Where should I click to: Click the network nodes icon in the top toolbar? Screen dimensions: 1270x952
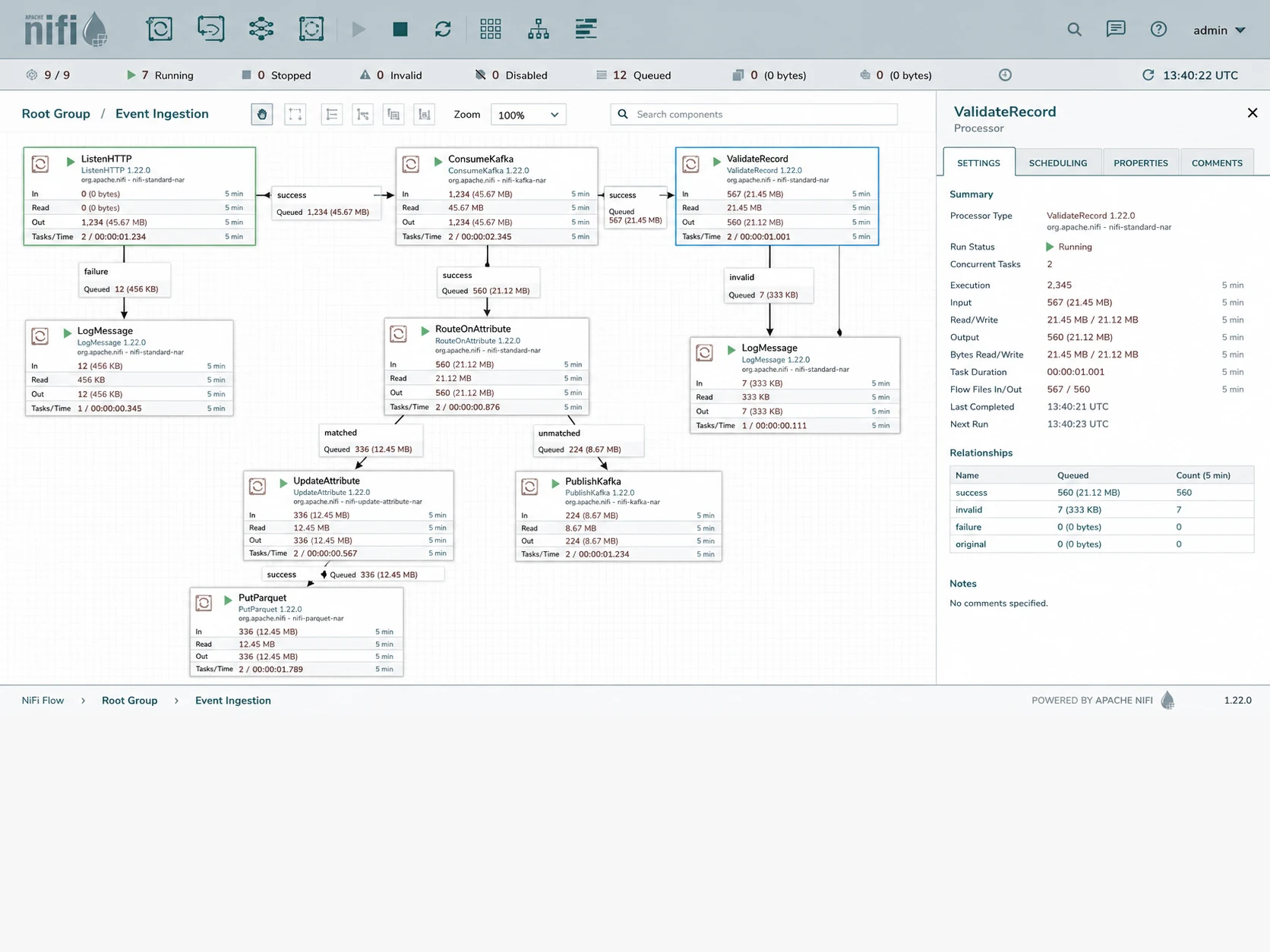tap(261, 29)
